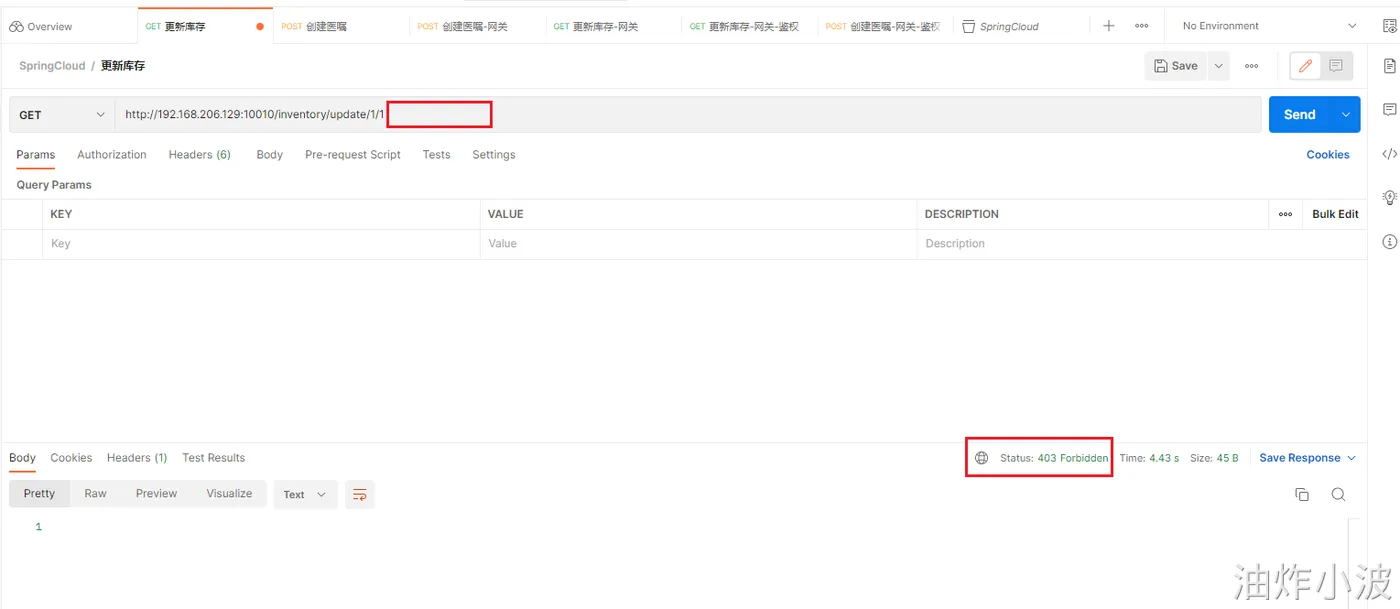Click Bulk Edit
Image resolution: width=1400 pixels, height=609 pixels.
click(1335, 214)
